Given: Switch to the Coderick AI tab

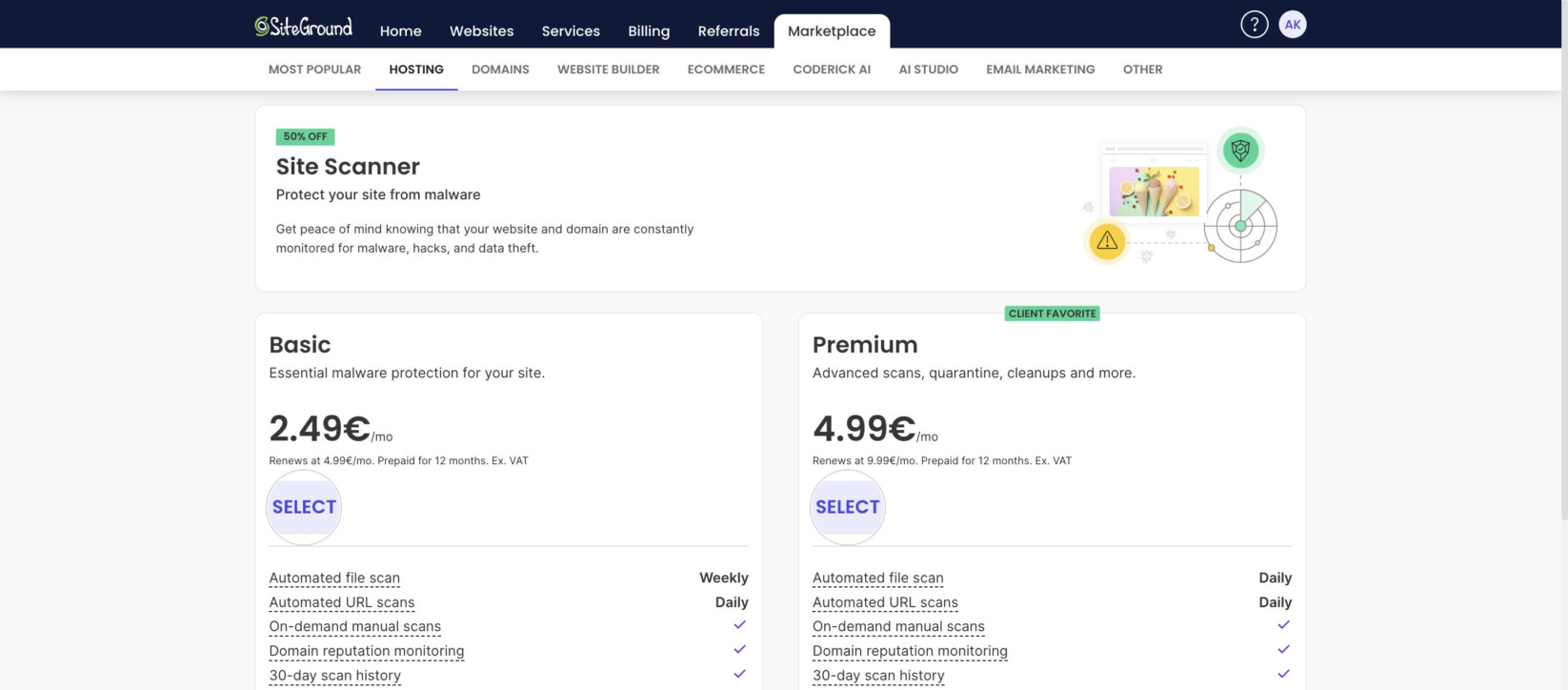Looking at the screenshot, I should pos(832,70).
